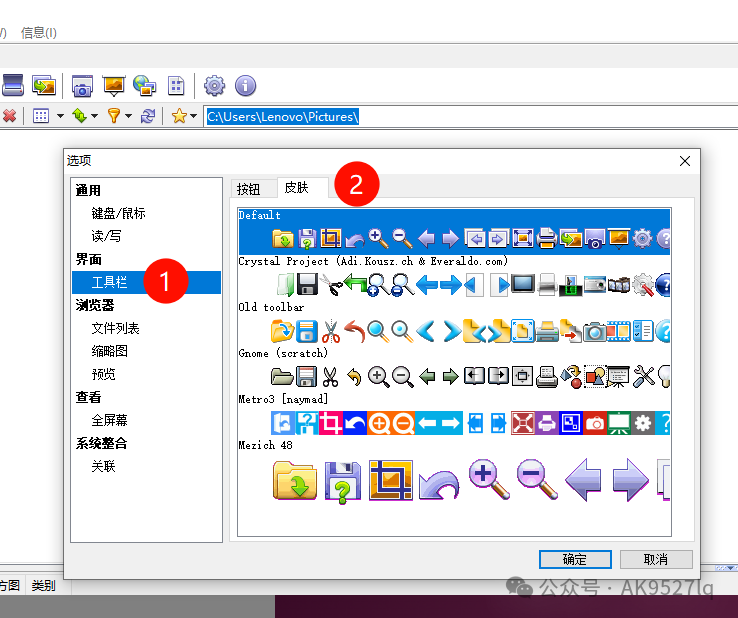The width and height of the screenshot is (738, 618).
Task: Click the green sort arrows icon
Action: tap(79, 115)
